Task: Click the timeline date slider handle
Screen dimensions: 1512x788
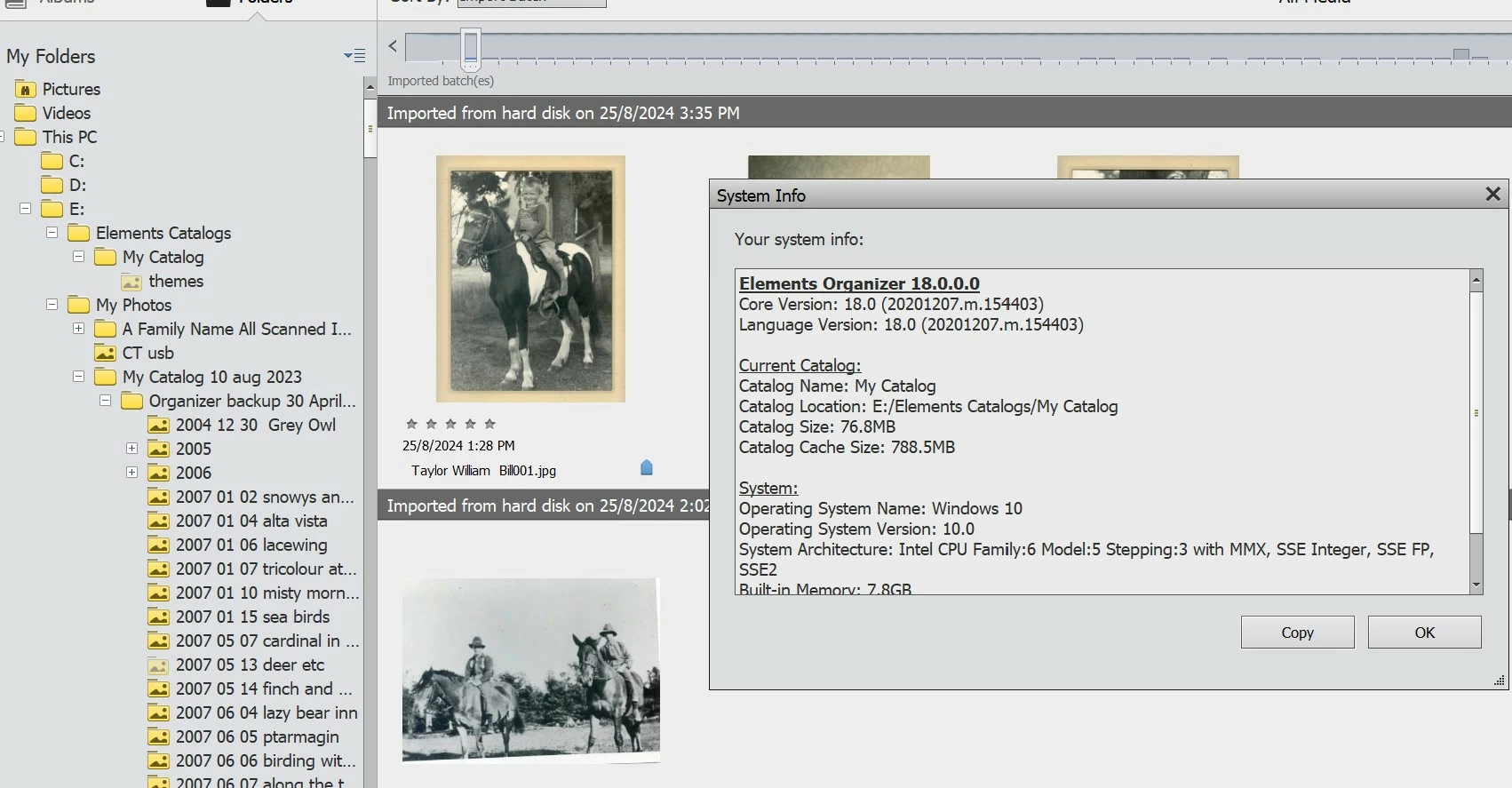Action: 471,48
